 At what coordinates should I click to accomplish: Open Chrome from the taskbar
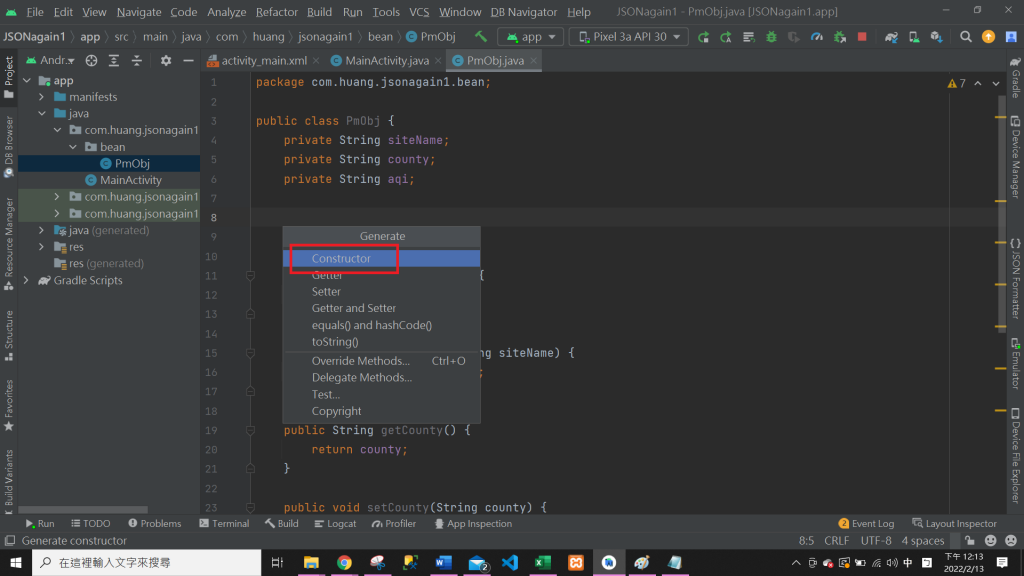pyautogui.click(x=344, y=562)
